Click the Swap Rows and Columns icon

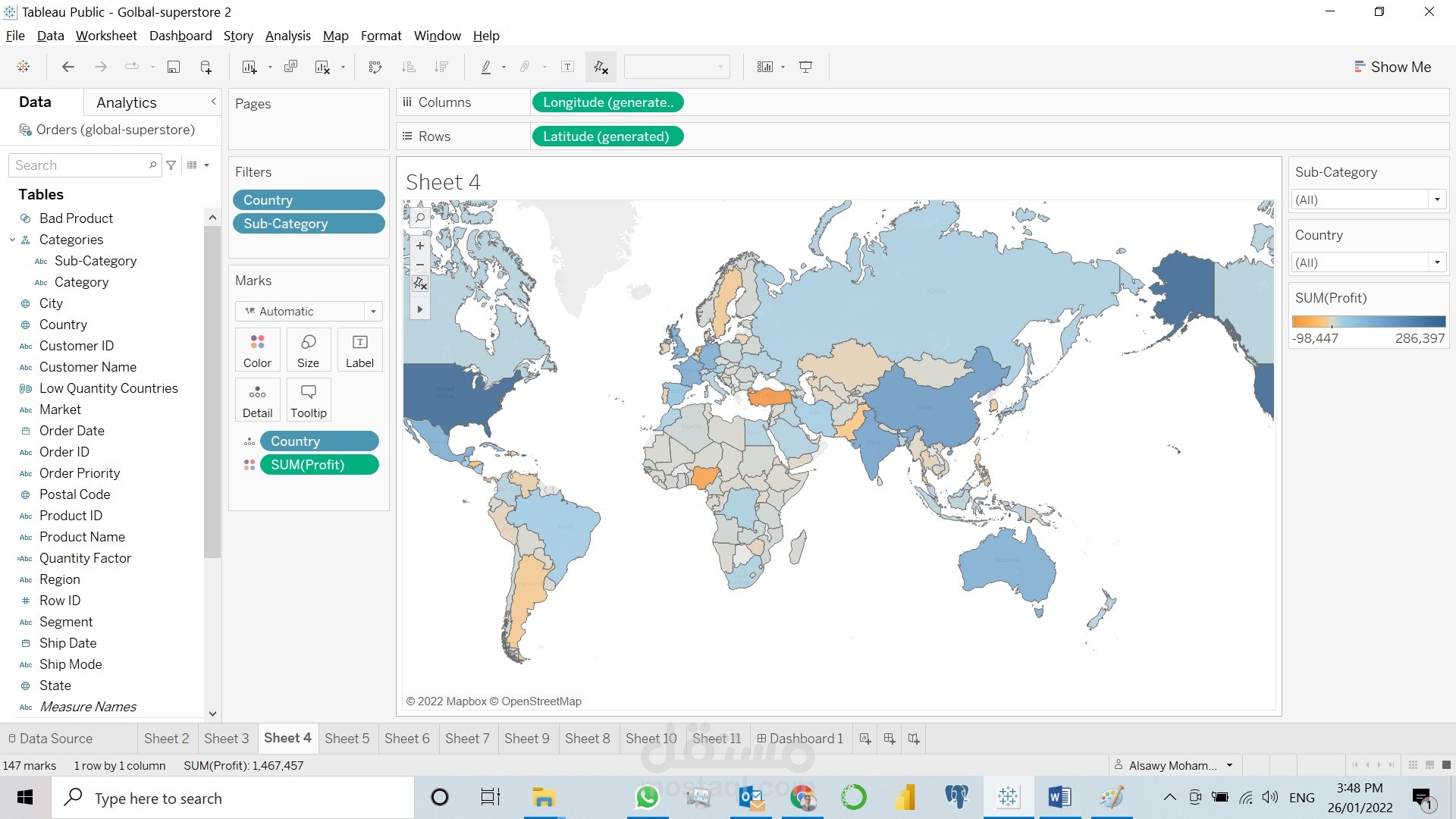[x=375, y=67]
